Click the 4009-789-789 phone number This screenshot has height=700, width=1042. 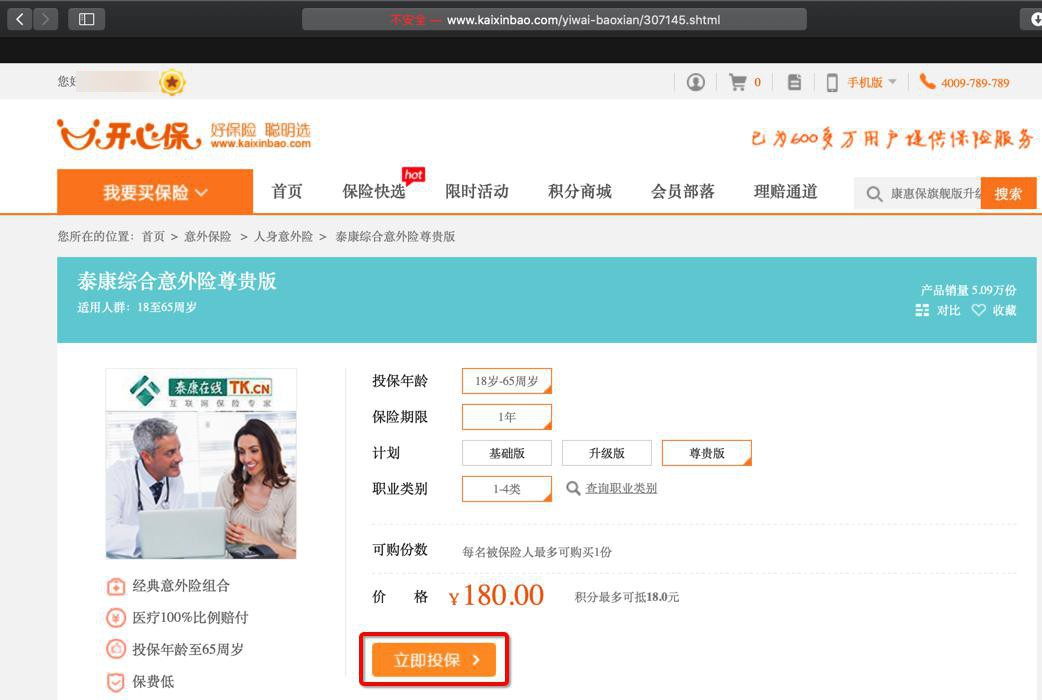[975, 83]
